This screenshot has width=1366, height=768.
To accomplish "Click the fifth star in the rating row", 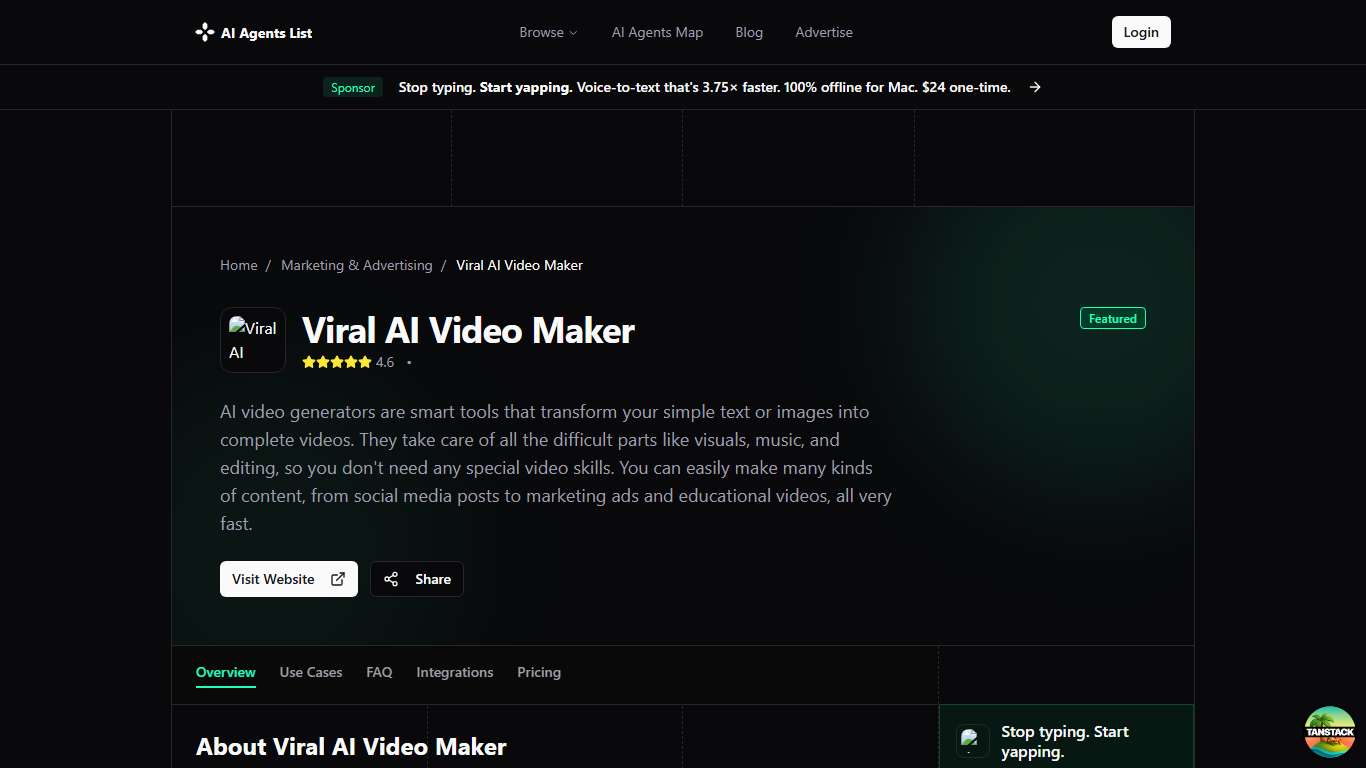I will 363,362.
